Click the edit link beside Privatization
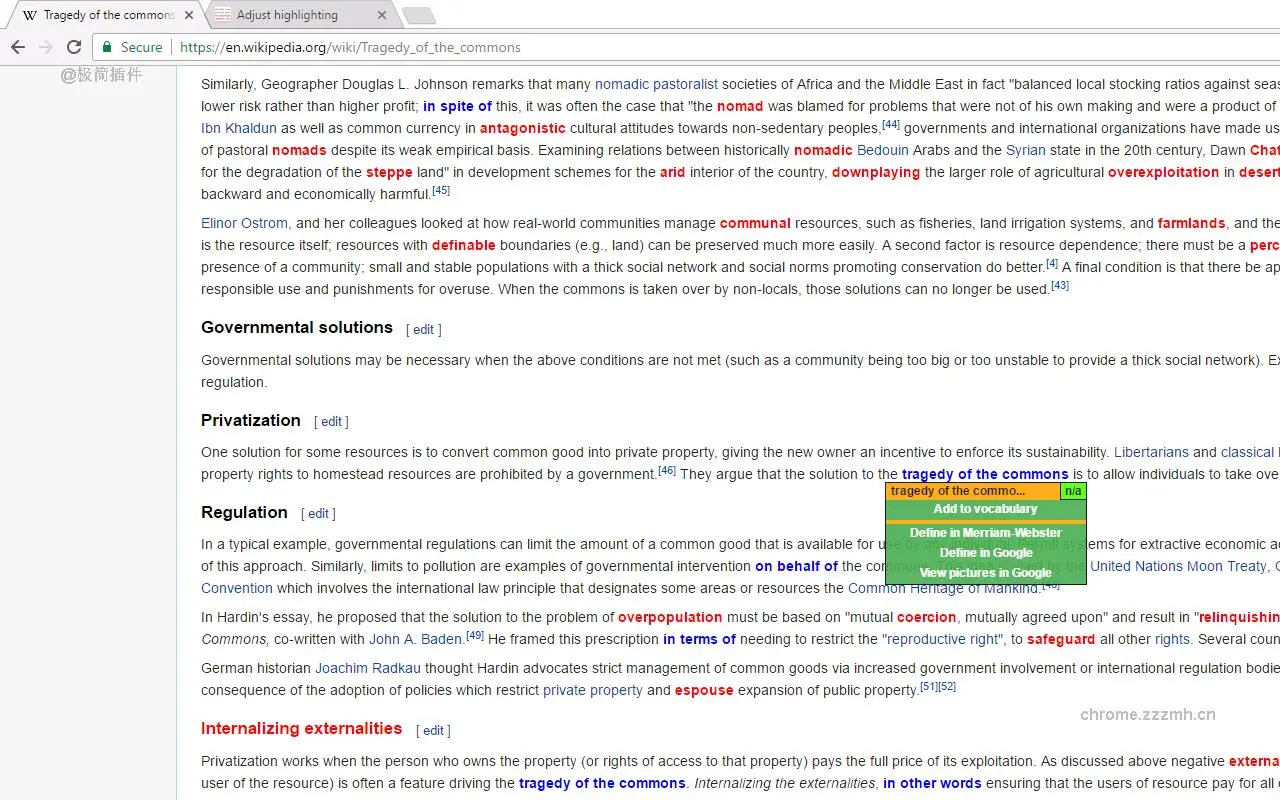Screen dimensions: 1280x800 point(331,422)
